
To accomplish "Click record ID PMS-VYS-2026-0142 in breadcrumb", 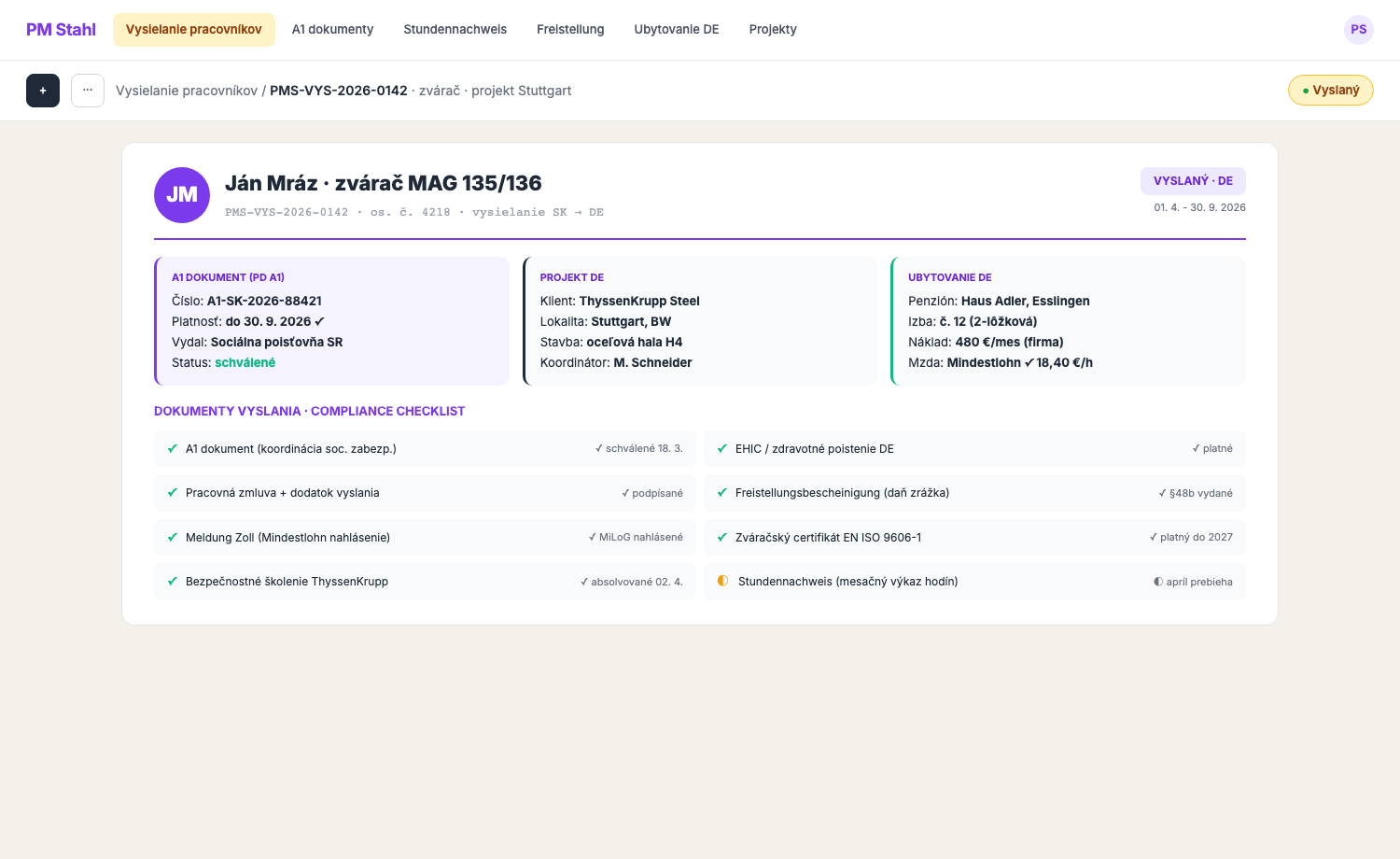I will (x=339, y=91).
